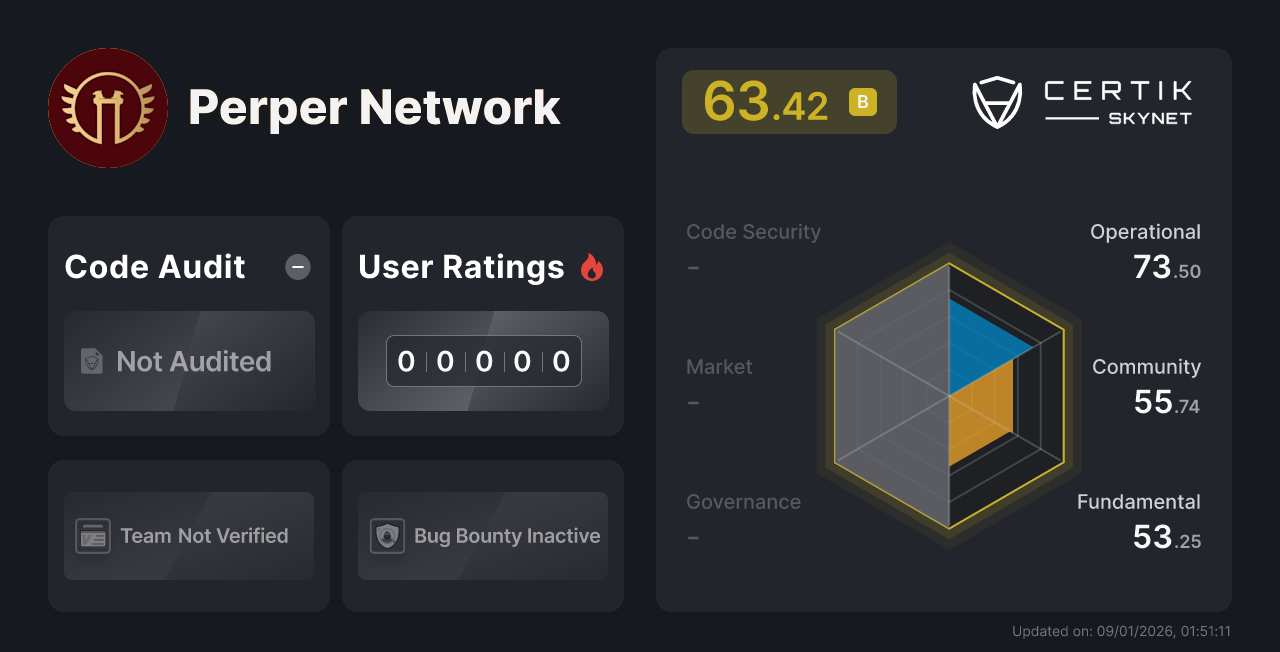
Task: Expand the Governance metric details
Action: click(743, 518)
